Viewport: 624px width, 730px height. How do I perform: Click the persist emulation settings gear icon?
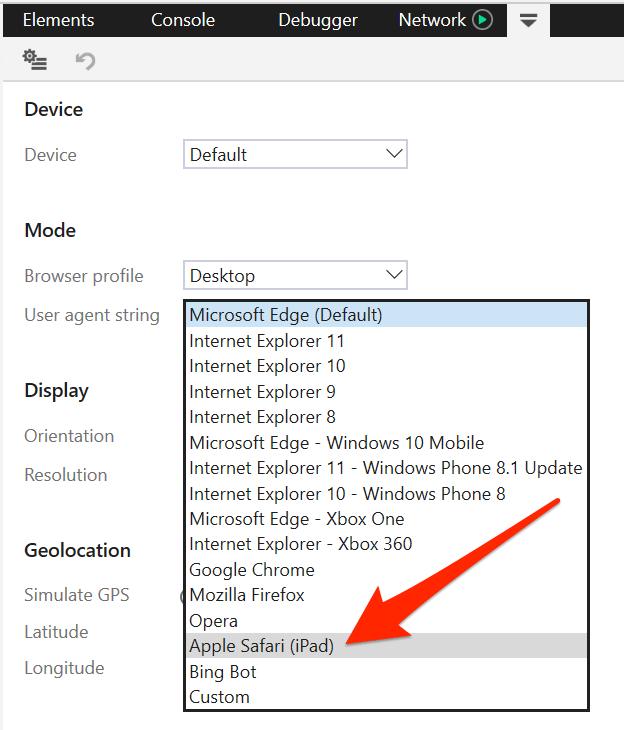coord(35,61)
